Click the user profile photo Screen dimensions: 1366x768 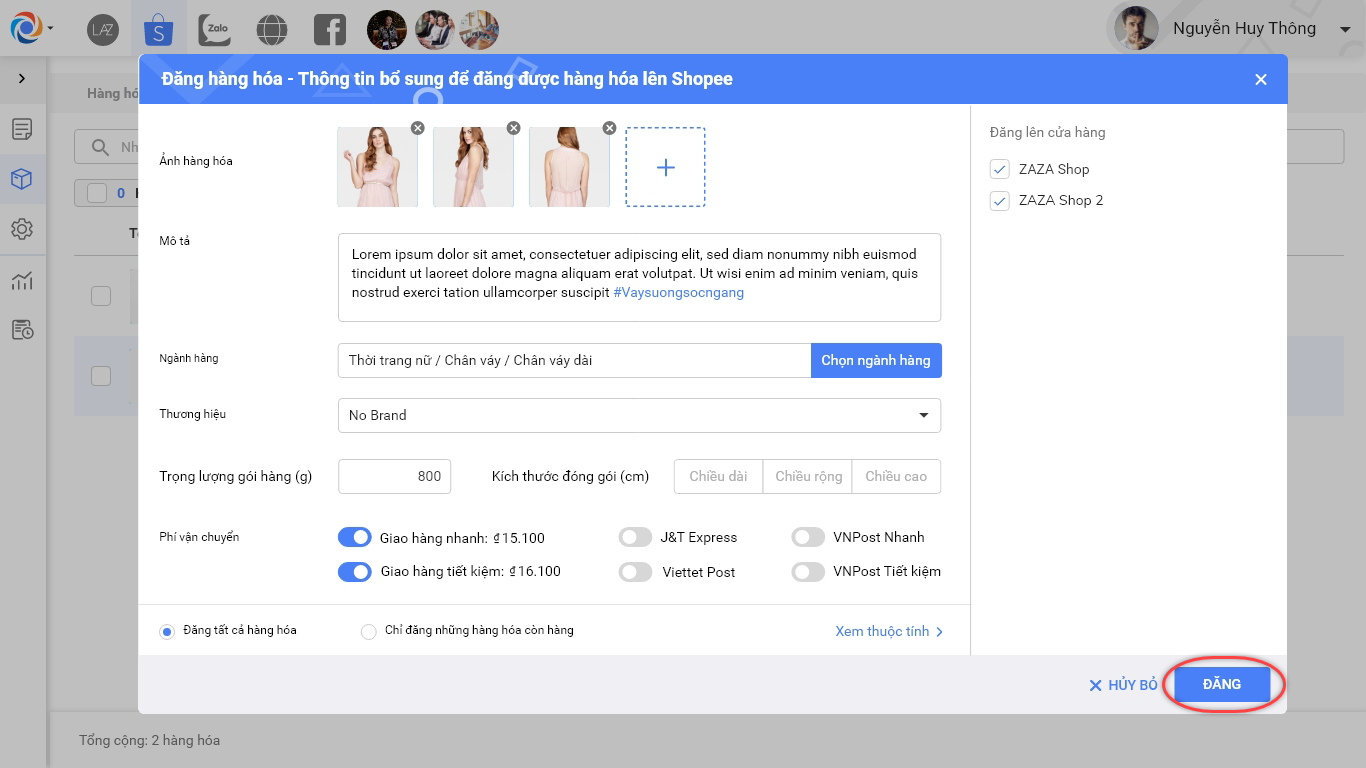pos(1136,29)
